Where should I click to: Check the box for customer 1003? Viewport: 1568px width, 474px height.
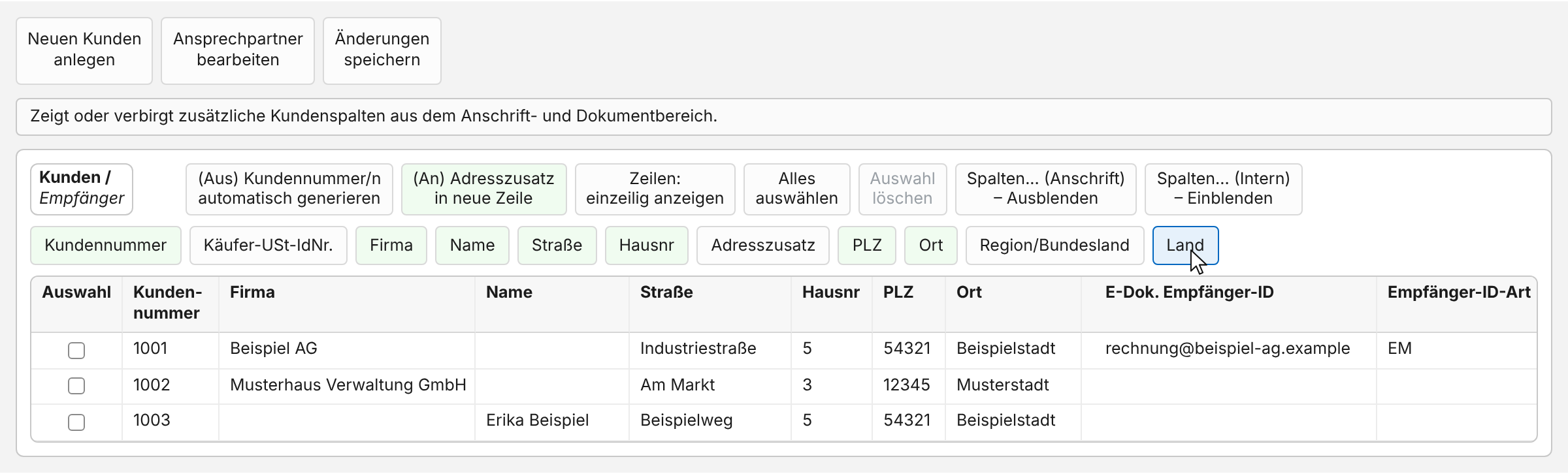coord(76,422)
